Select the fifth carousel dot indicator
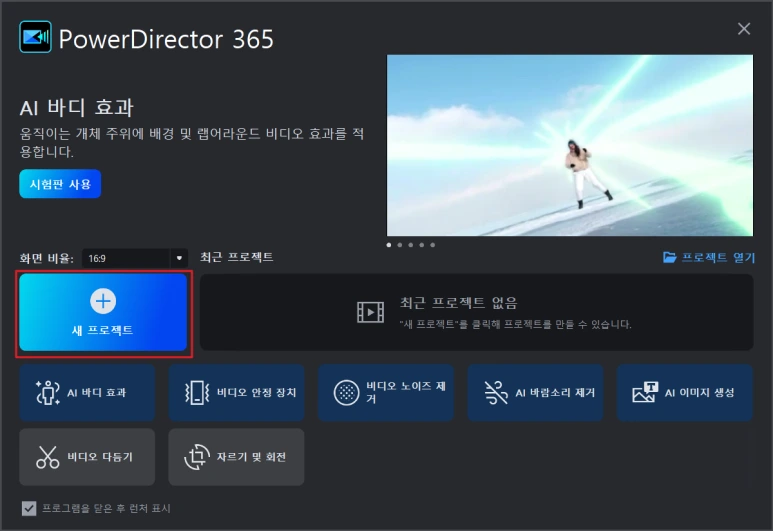This screenshot has width=773, height=531. [x=432, y=245]
